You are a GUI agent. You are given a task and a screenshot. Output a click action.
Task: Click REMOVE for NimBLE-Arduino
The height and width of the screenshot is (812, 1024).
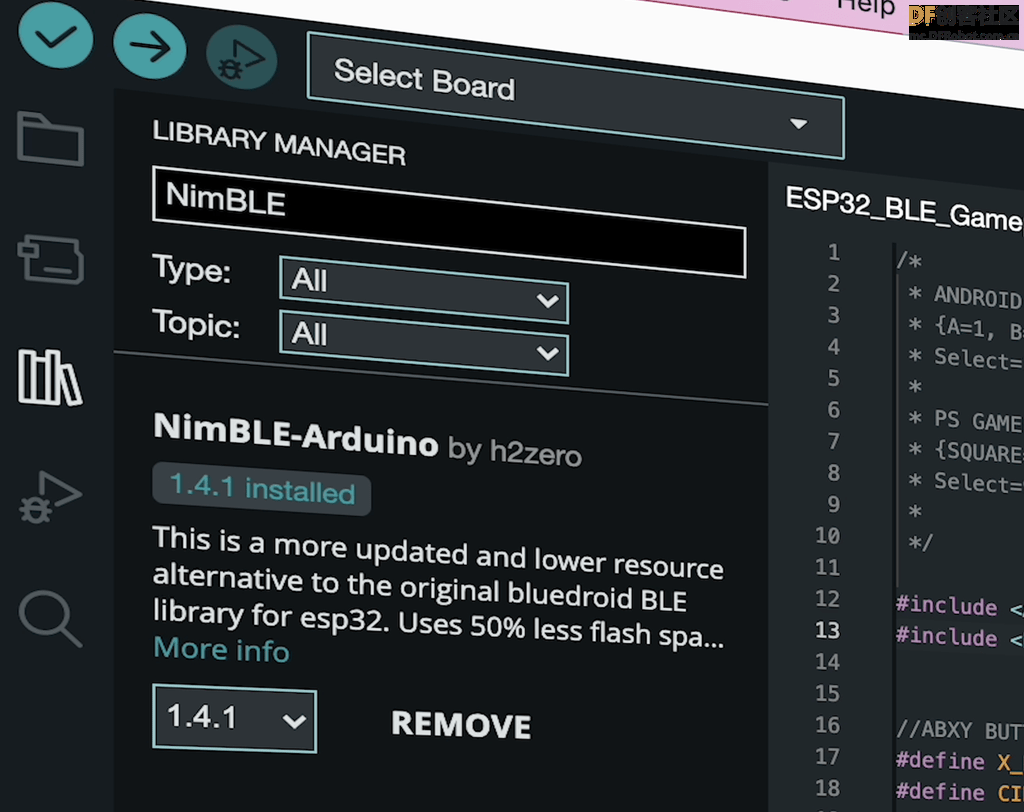(x=461, y=724)
